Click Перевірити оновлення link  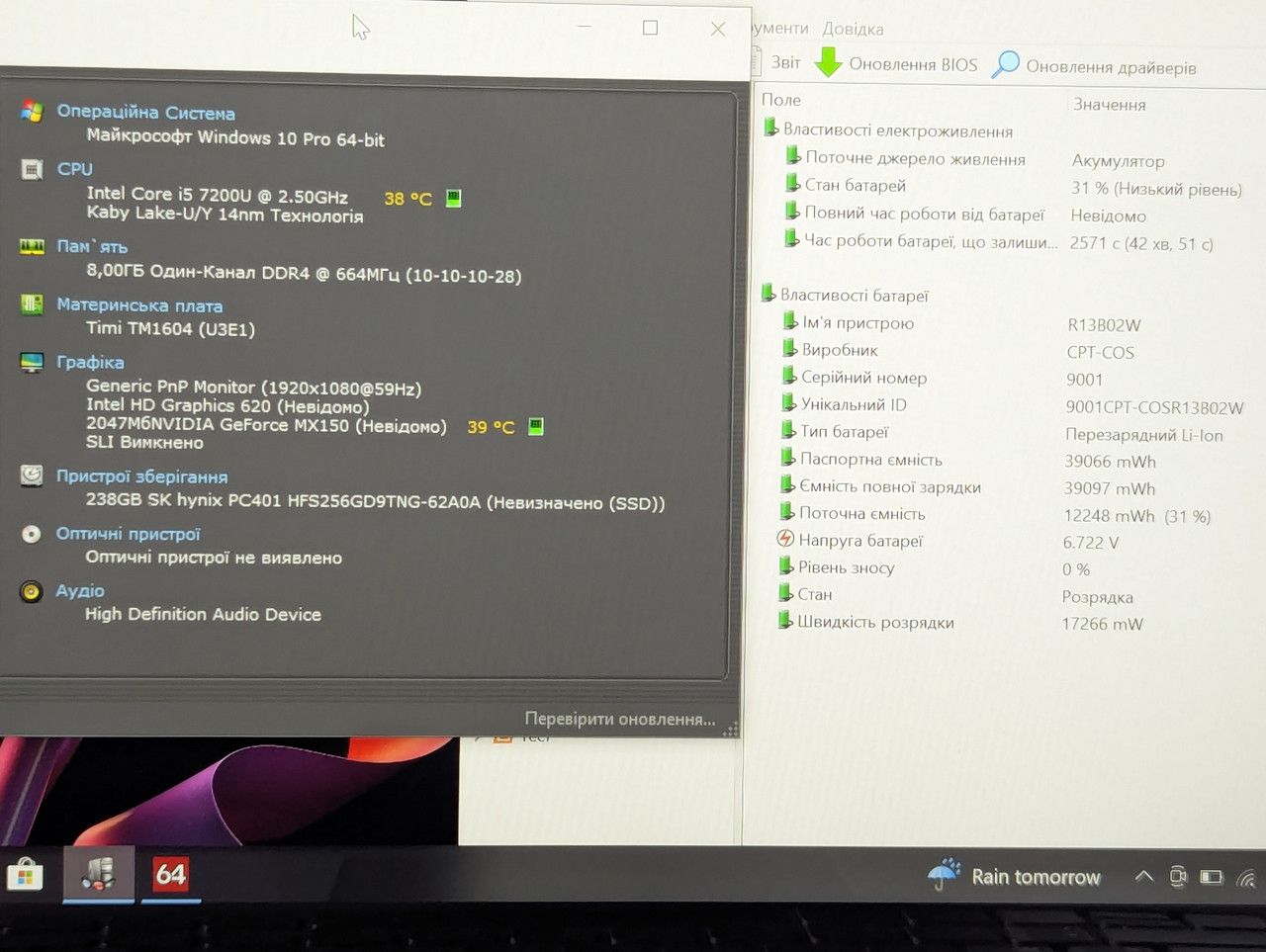pos(619,719)
